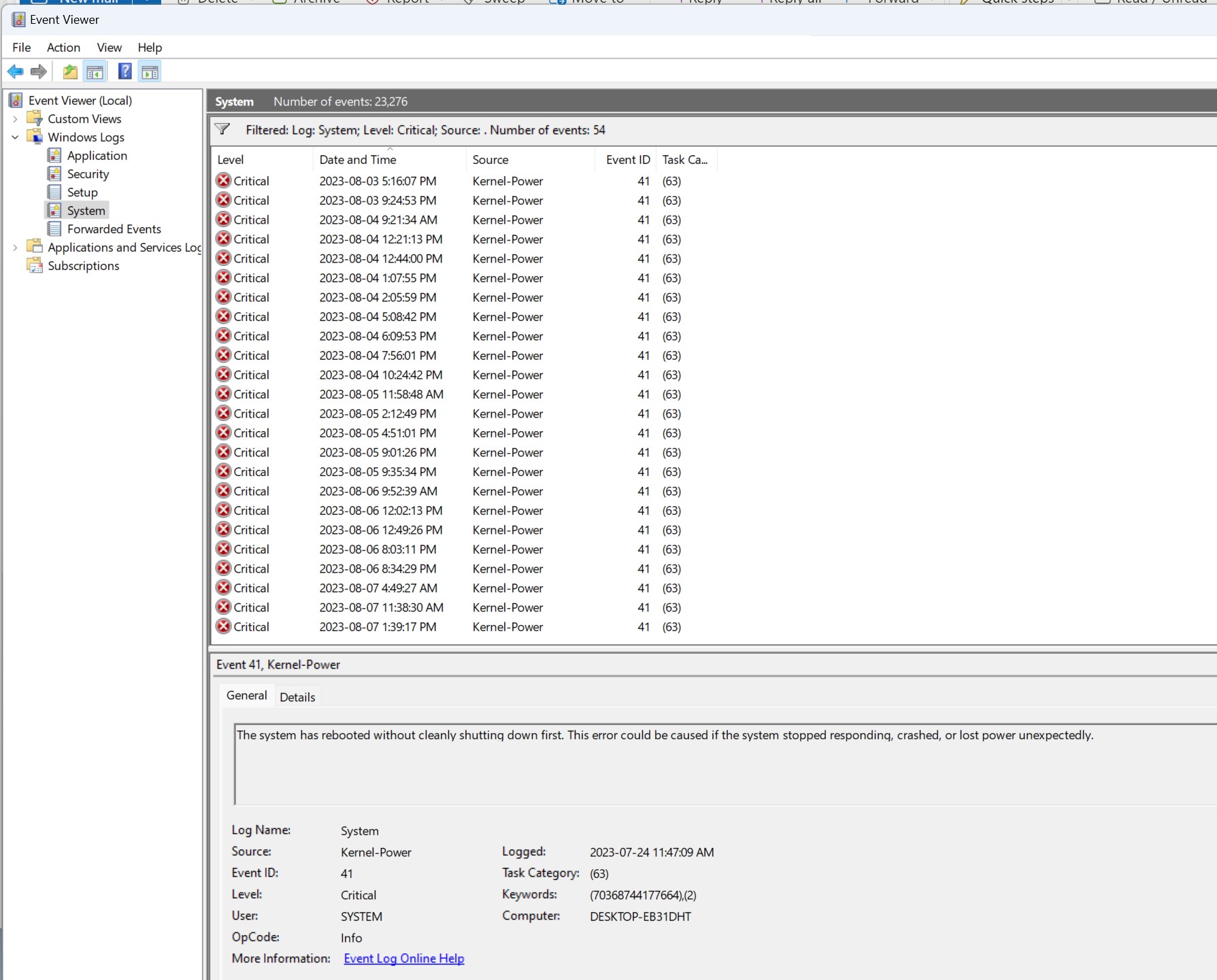Viewport: 1217px width, 980px height.
Task: Click the Keywords value (70368744177664),(2)
Action: click(x=643, y=895)
